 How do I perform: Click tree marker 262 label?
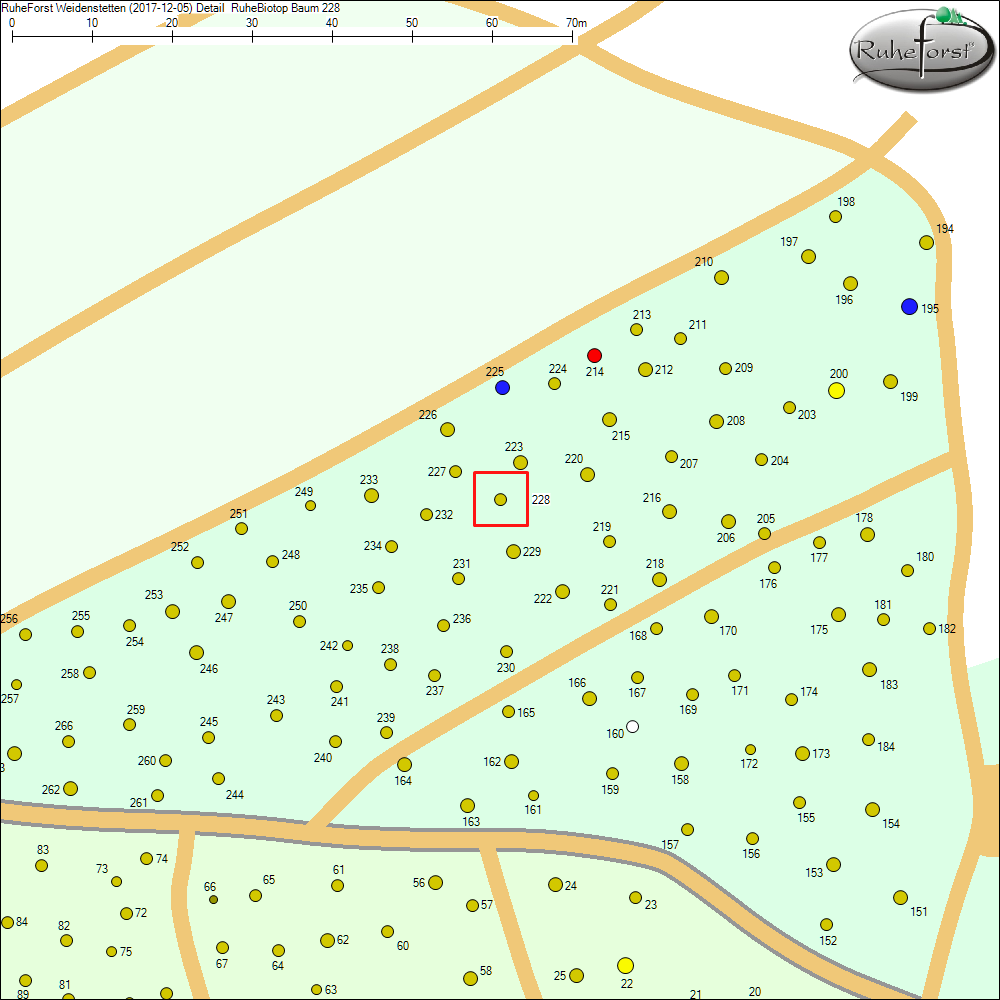click(x=51, y=789)
